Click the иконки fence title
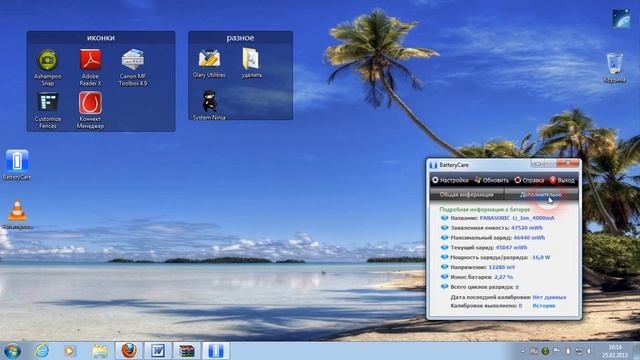 (101, 38)
